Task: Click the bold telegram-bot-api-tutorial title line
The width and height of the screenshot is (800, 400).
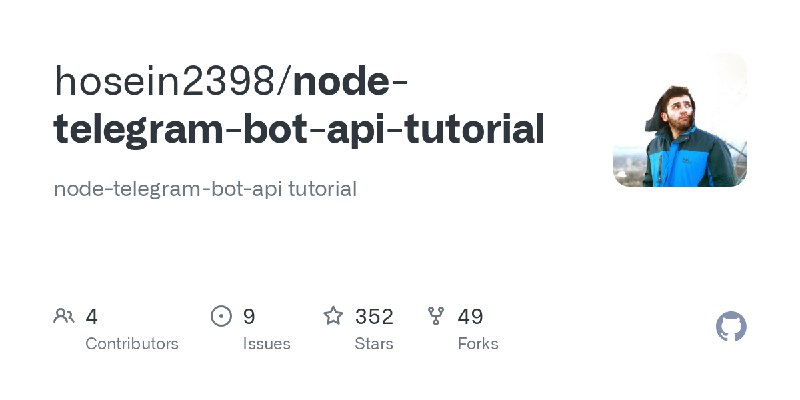Action: [x=298, y=130]
